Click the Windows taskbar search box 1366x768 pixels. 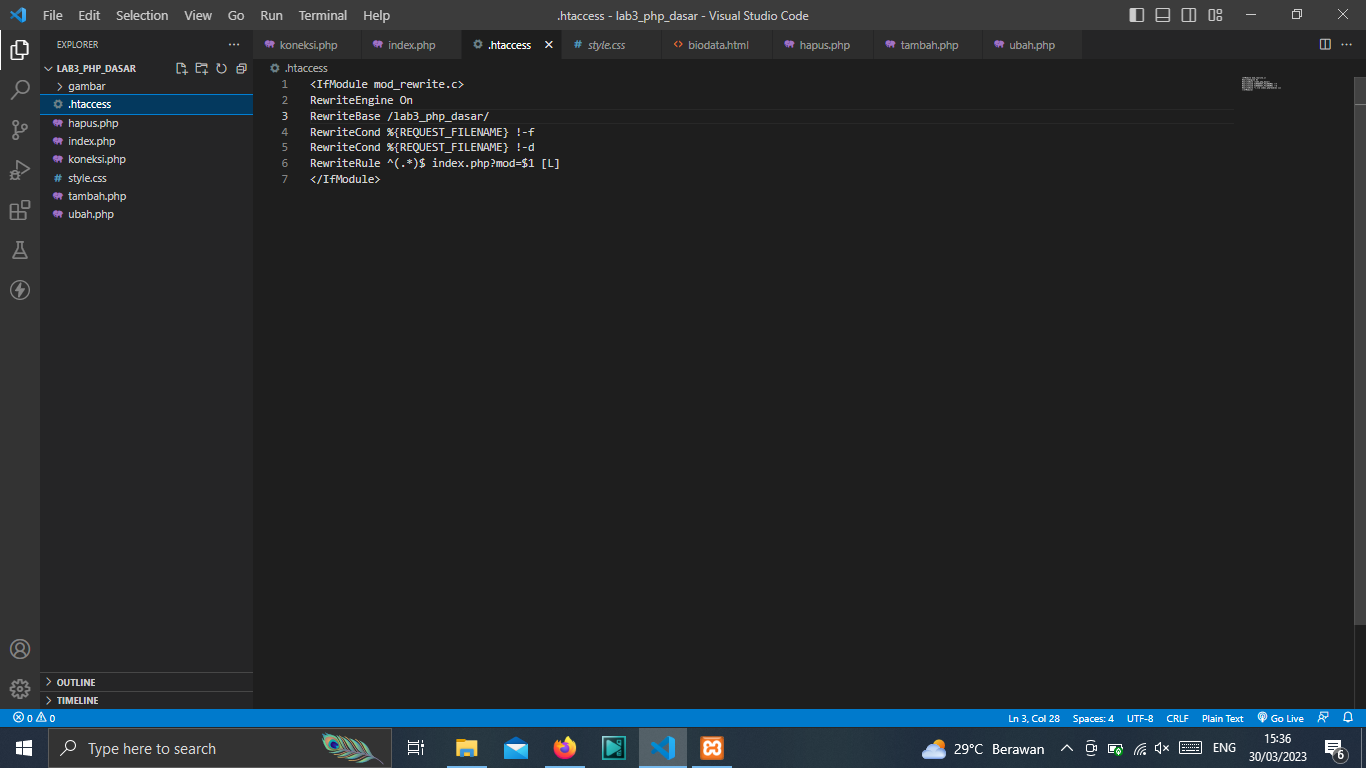[x=219, y=748]
